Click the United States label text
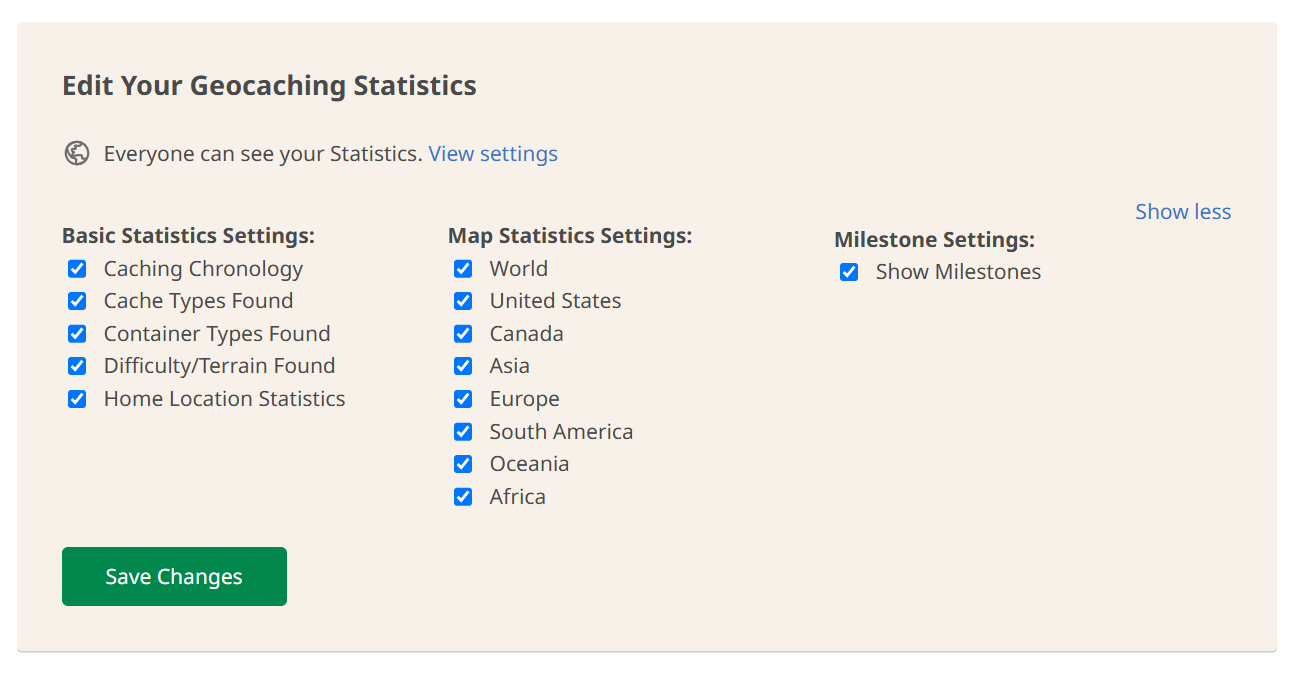Viewport: 1297px width, 674px height. 555,301
